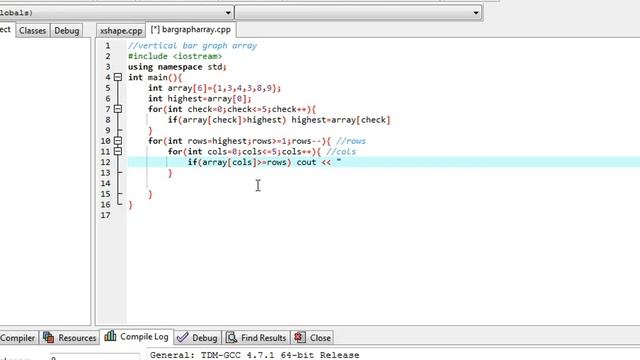Click 'int highest=array[0];' on line 6

tap(200, 99)
